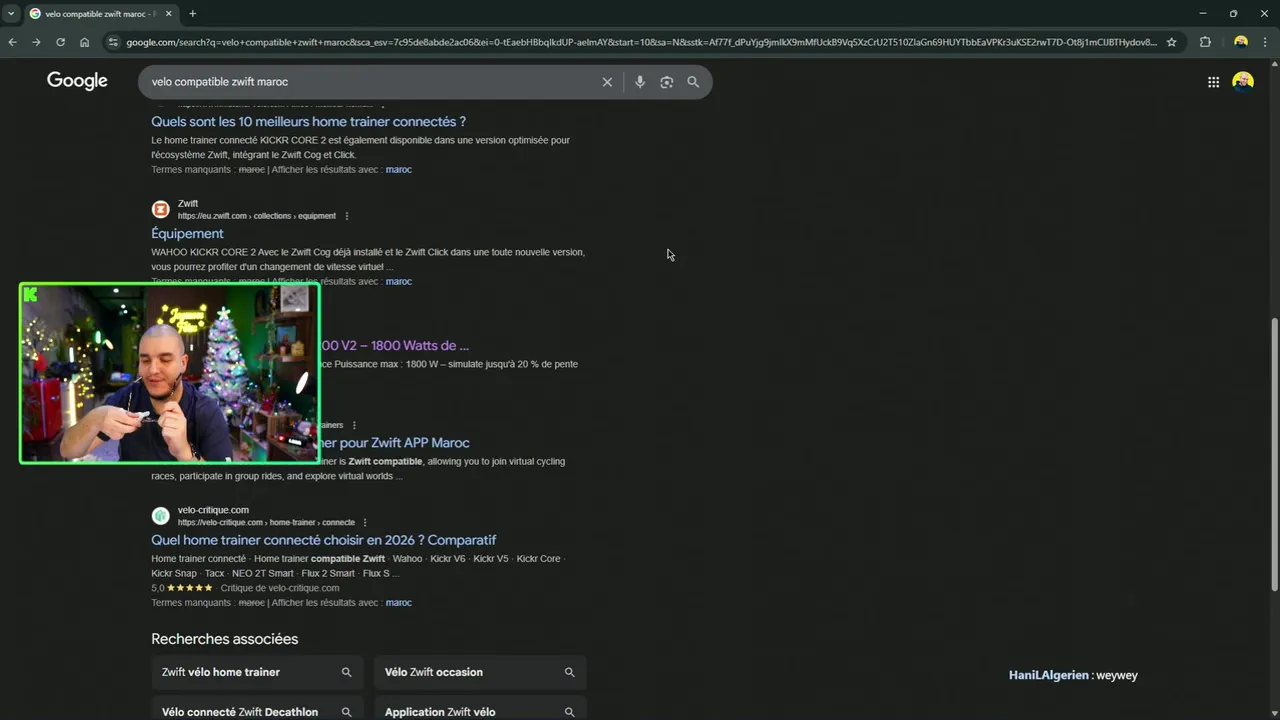
Task: Minimize the Chrome window
Action: click(1201, 13)
